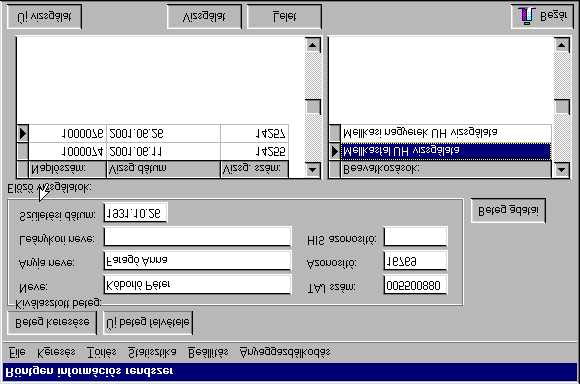The width and height of the screenshot is (580, 384).
Task: Click the Születési dátum field
Action: pos(136,213)
